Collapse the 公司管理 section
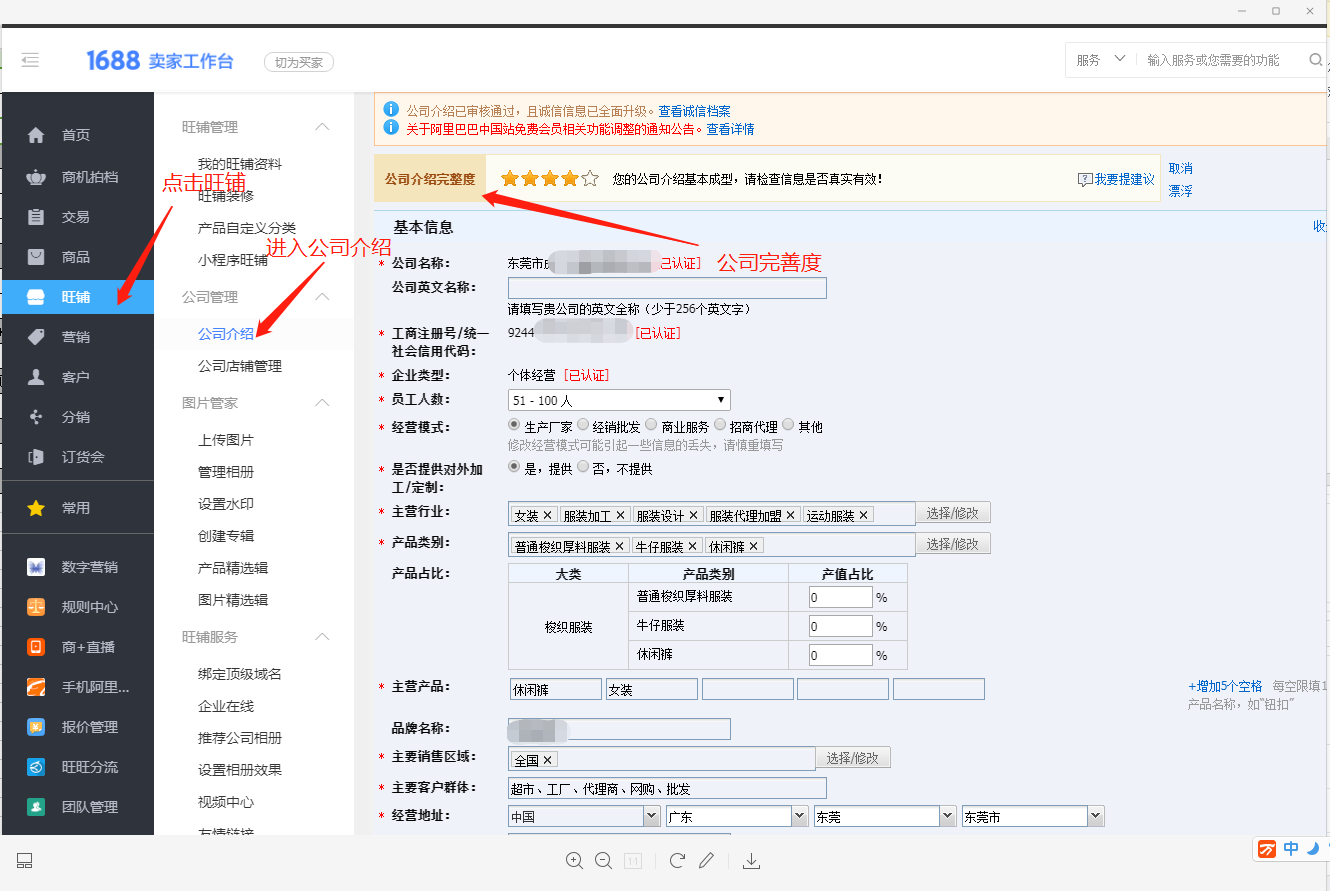1330x891 pixels. coord(322,296)
